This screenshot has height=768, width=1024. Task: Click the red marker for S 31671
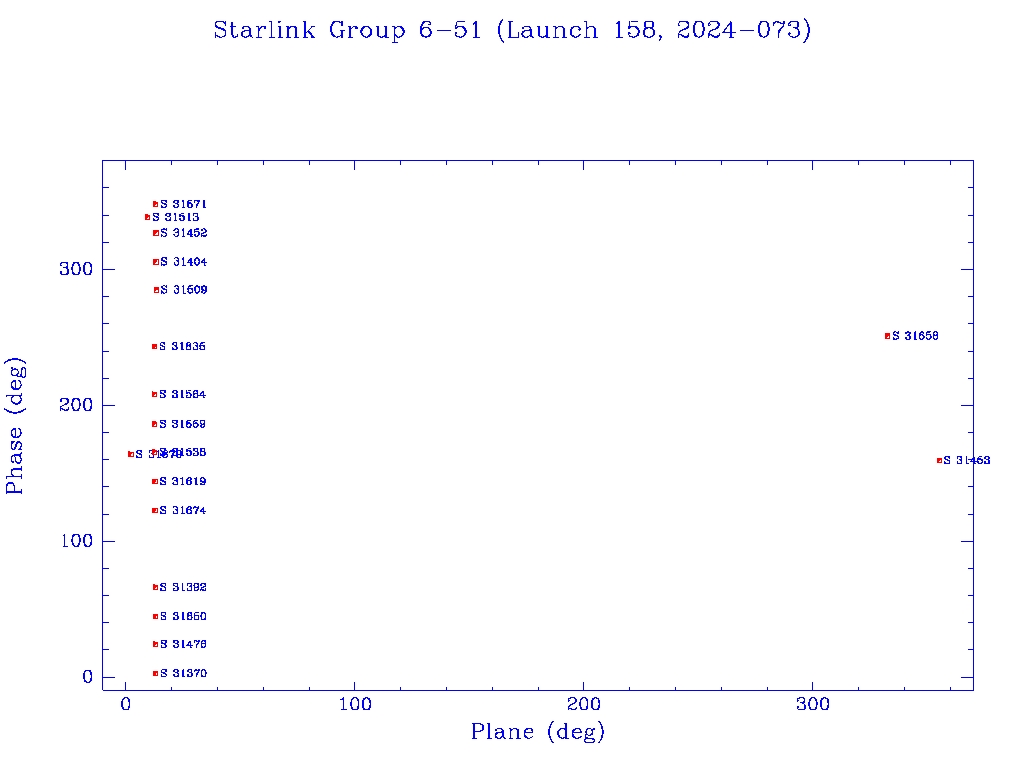pos(155,204)
